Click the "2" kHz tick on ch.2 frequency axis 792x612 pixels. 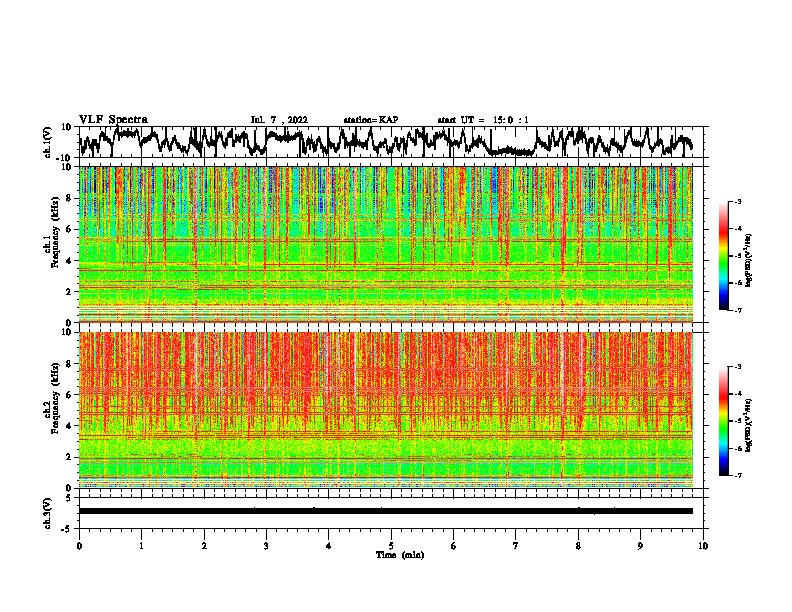coord(69,457)
